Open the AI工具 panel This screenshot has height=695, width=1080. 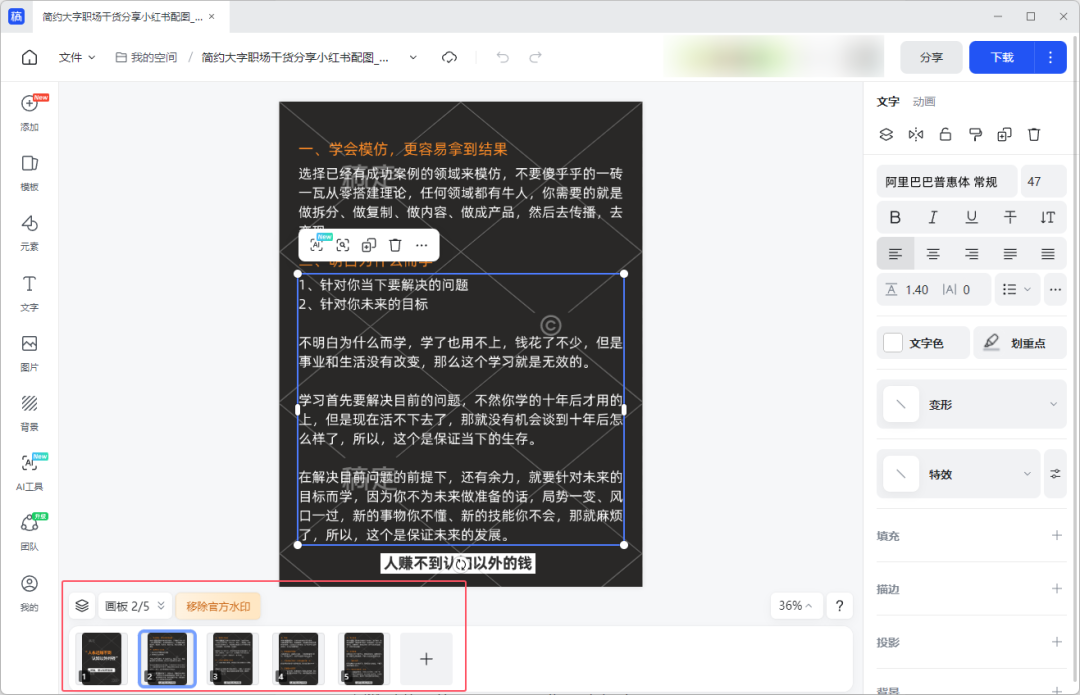pos(29,473)
